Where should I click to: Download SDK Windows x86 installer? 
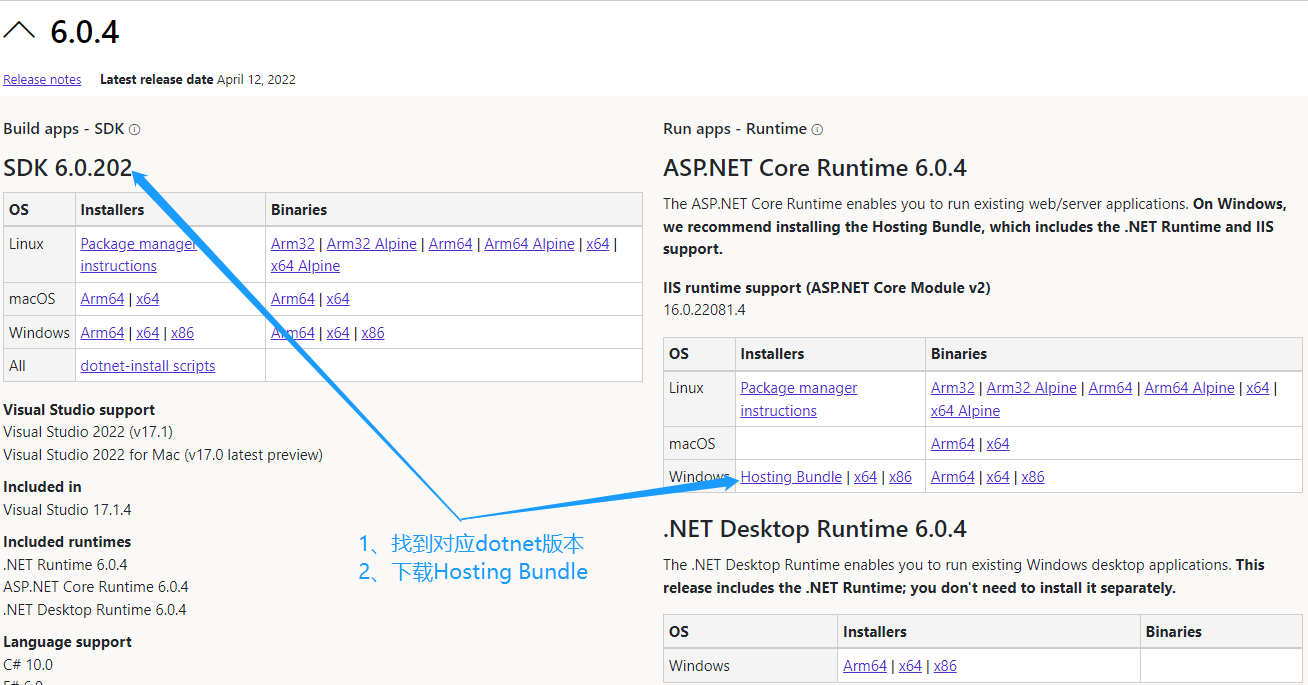(x=182, y=333)
